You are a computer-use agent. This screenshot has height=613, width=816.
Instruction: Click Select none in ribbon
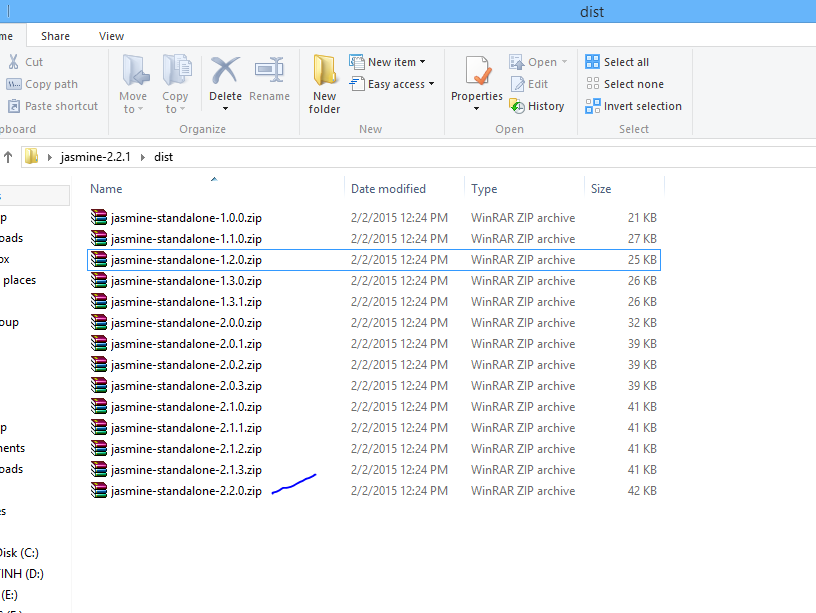[624, 84]
